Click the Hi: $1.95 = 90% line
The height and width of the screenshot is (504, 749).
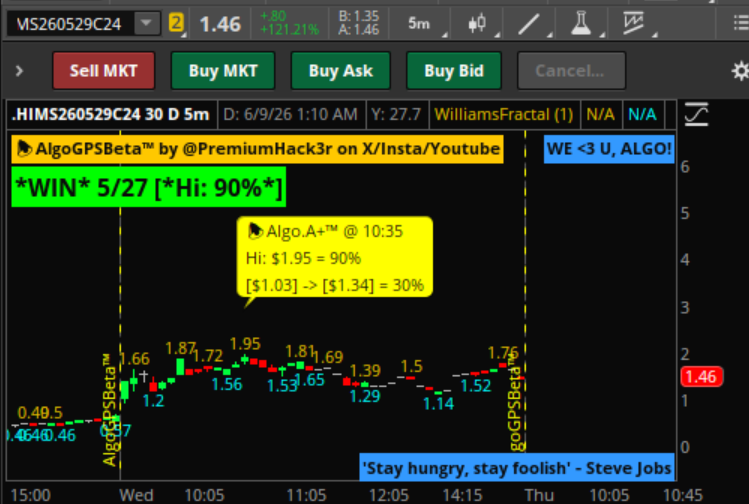click(x=303, y=258)
